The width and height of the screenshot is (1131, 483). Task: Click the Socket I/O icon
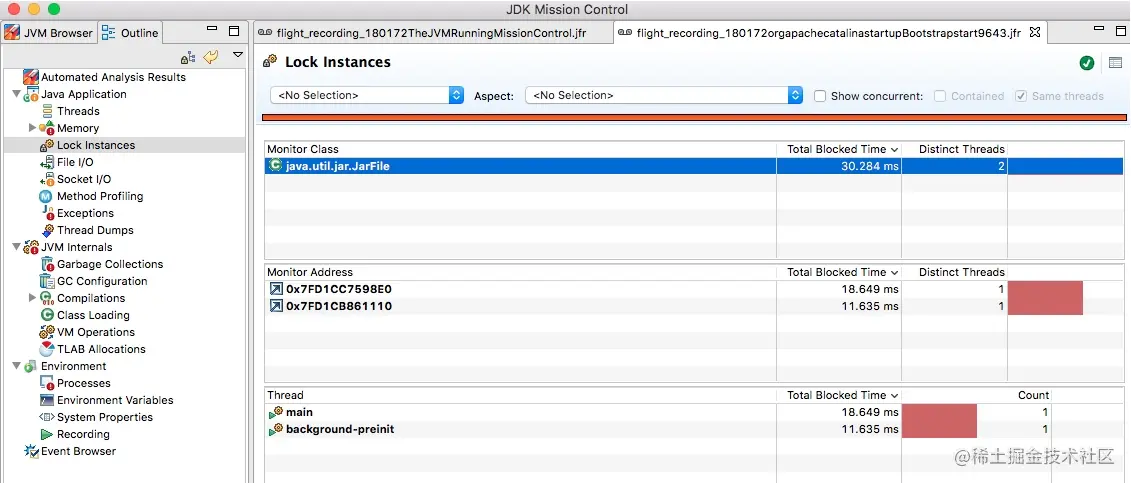(47, 180)
